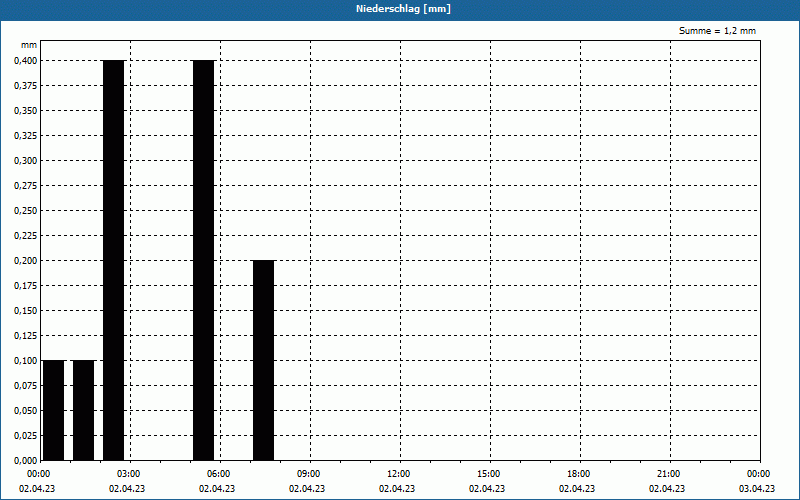Click the second 0,100 precipitation bar
This screenshot has width=800, height=500.
pos(84,410)
